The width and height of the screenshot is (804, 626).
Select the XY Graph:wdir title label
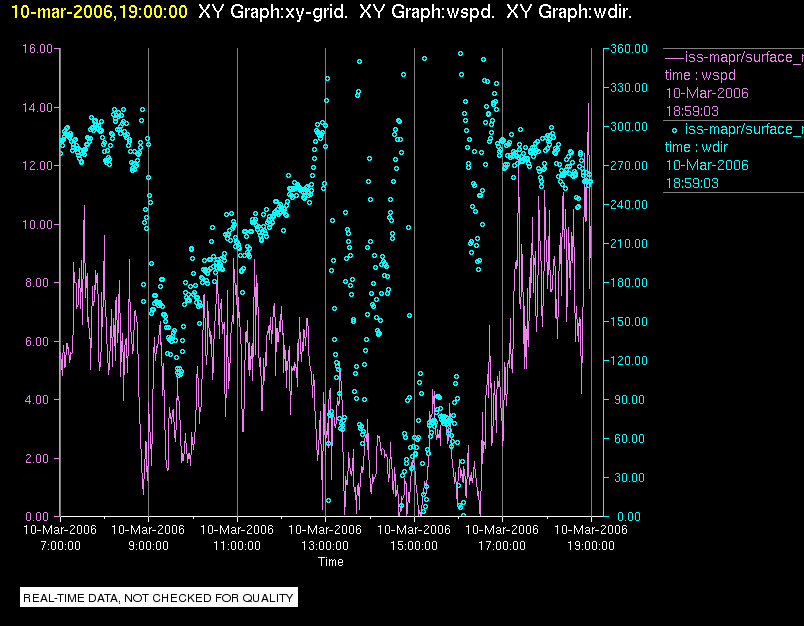(x=569, y=12)
